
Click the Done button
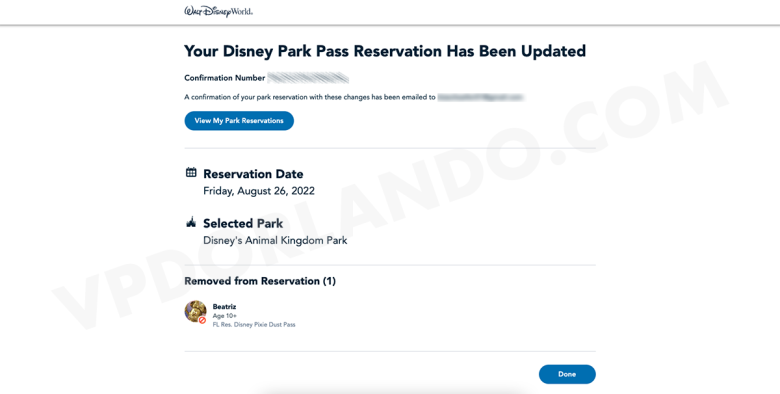coord(567,374)
